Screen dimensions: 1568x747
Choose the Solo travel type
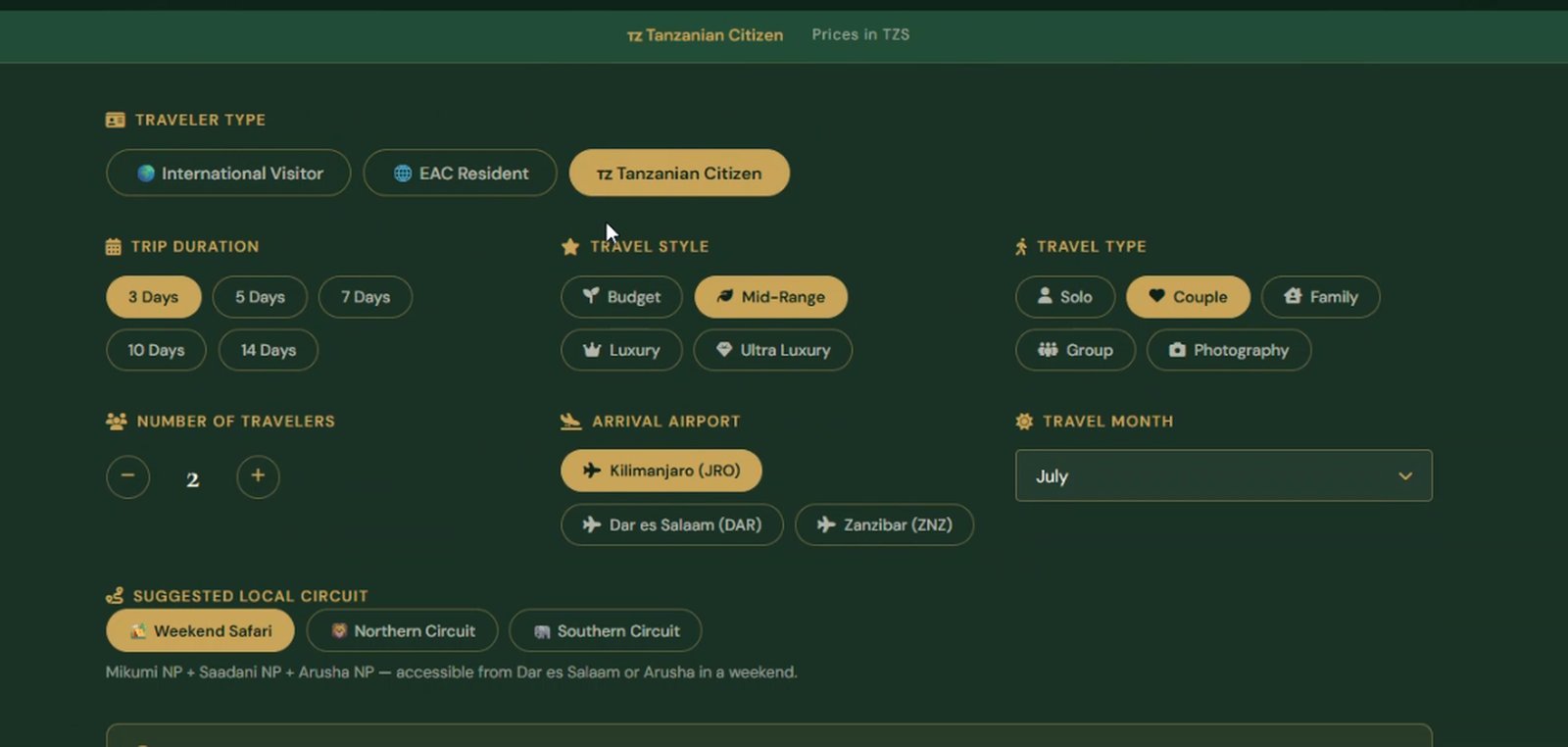[x=1064, y=297]
